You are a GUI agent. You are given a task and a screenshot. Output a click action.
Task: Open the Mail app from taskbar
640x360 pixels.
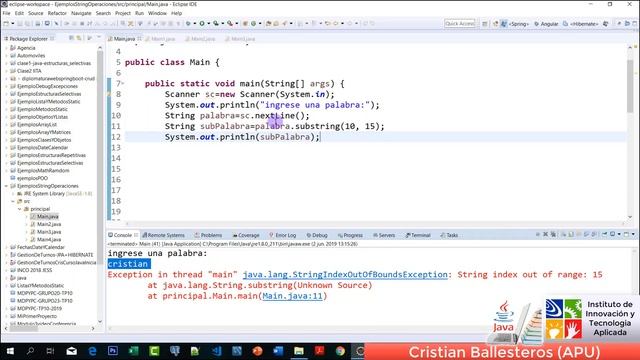[x=71, y=351]
